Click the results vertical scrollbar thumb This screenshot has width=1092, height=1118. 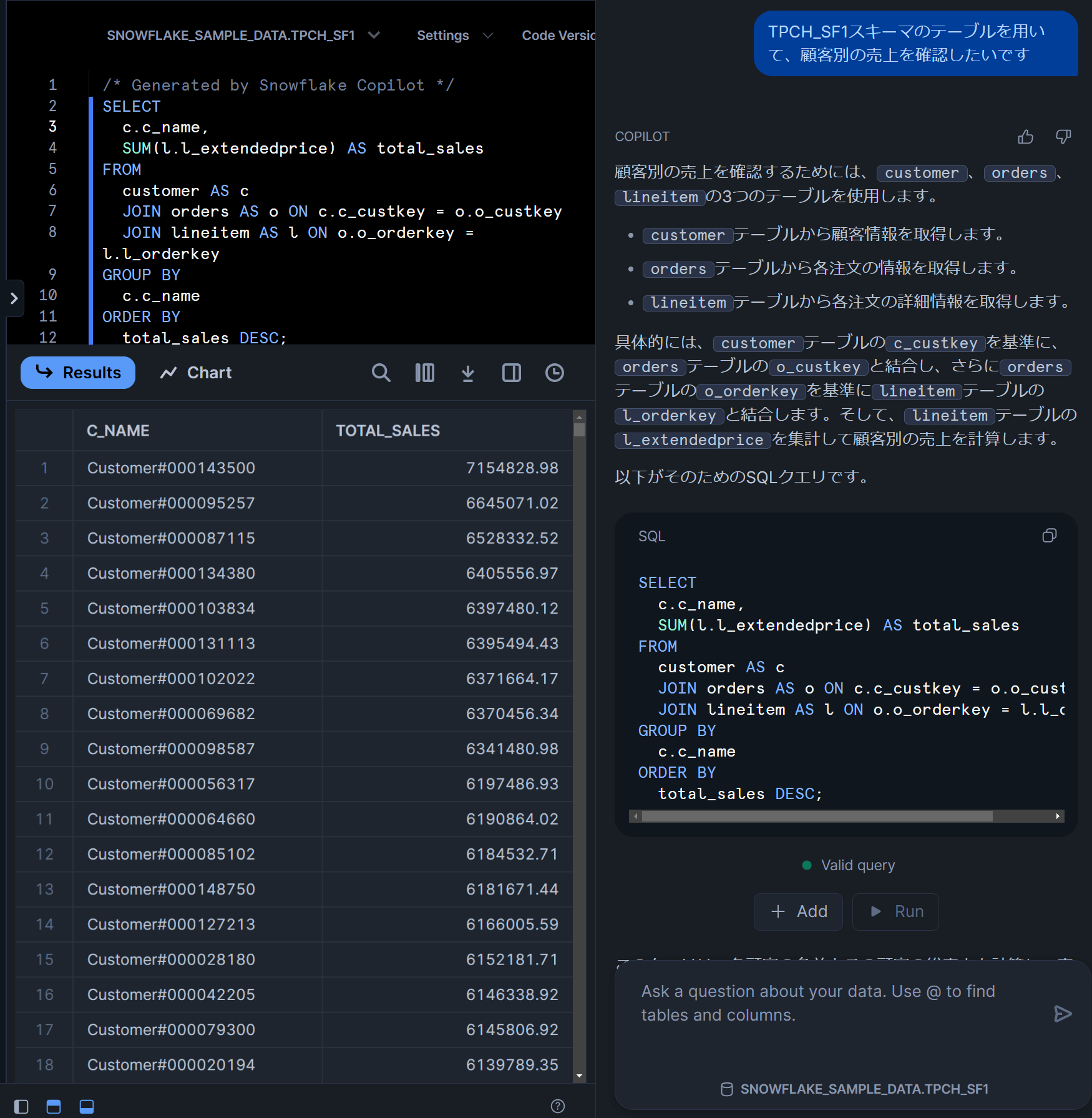coord(580,430)
